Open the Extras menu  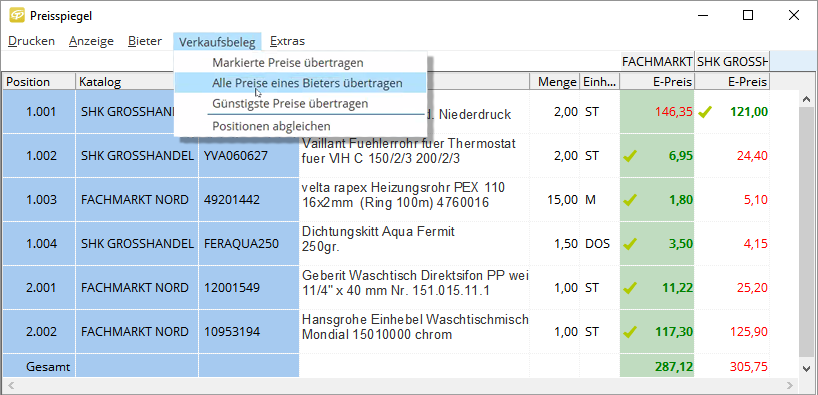point(287,41)
